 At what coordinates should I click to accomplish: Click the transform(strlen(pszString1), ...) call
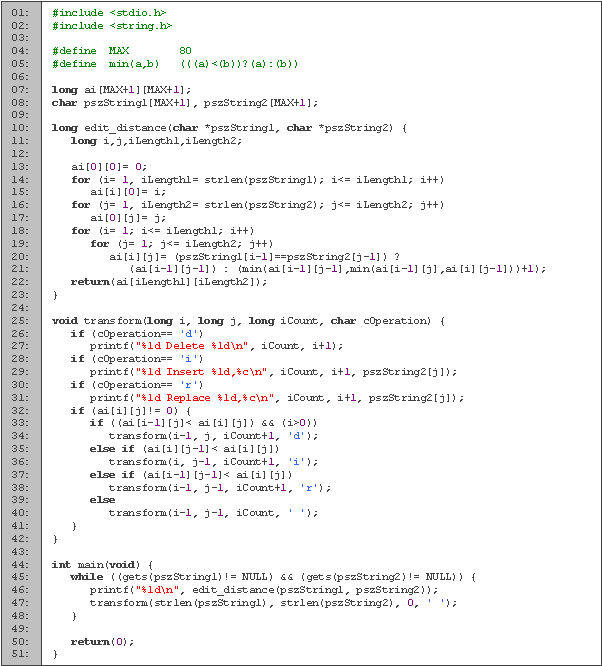(274, 603)
